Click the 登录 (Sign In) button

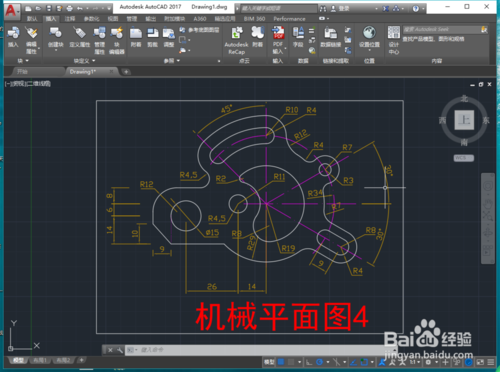(343, 9)
